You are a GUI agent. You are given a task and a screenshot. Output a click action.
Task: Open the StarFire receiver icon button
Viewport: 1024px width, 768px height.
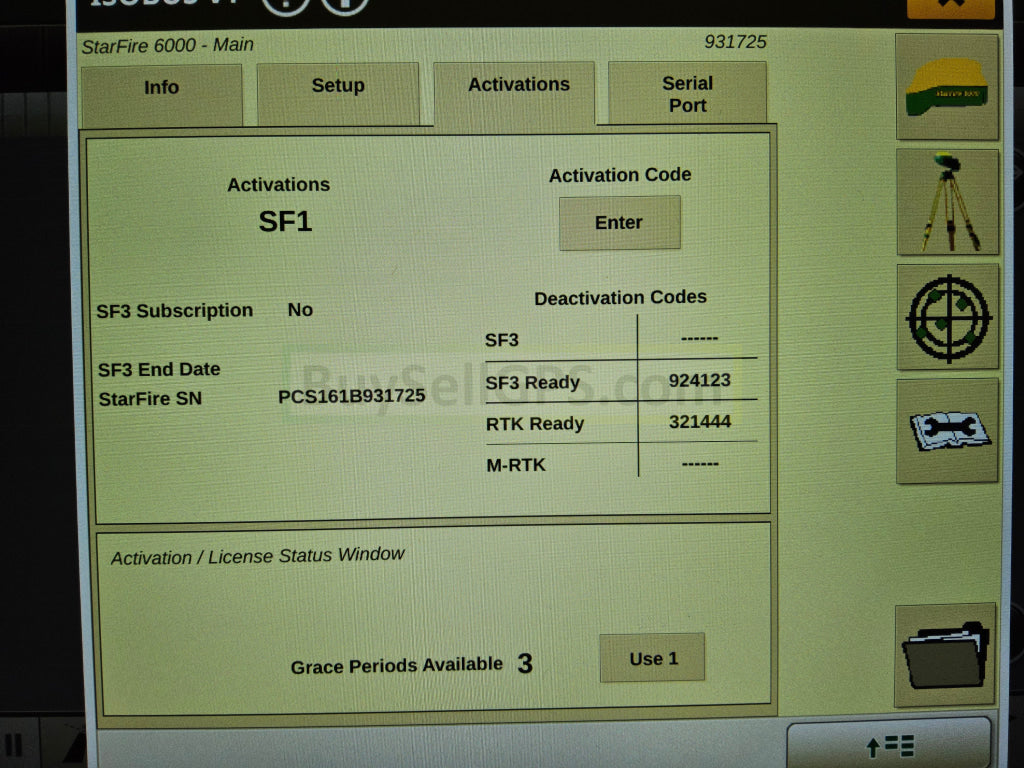tap(947, 87)
